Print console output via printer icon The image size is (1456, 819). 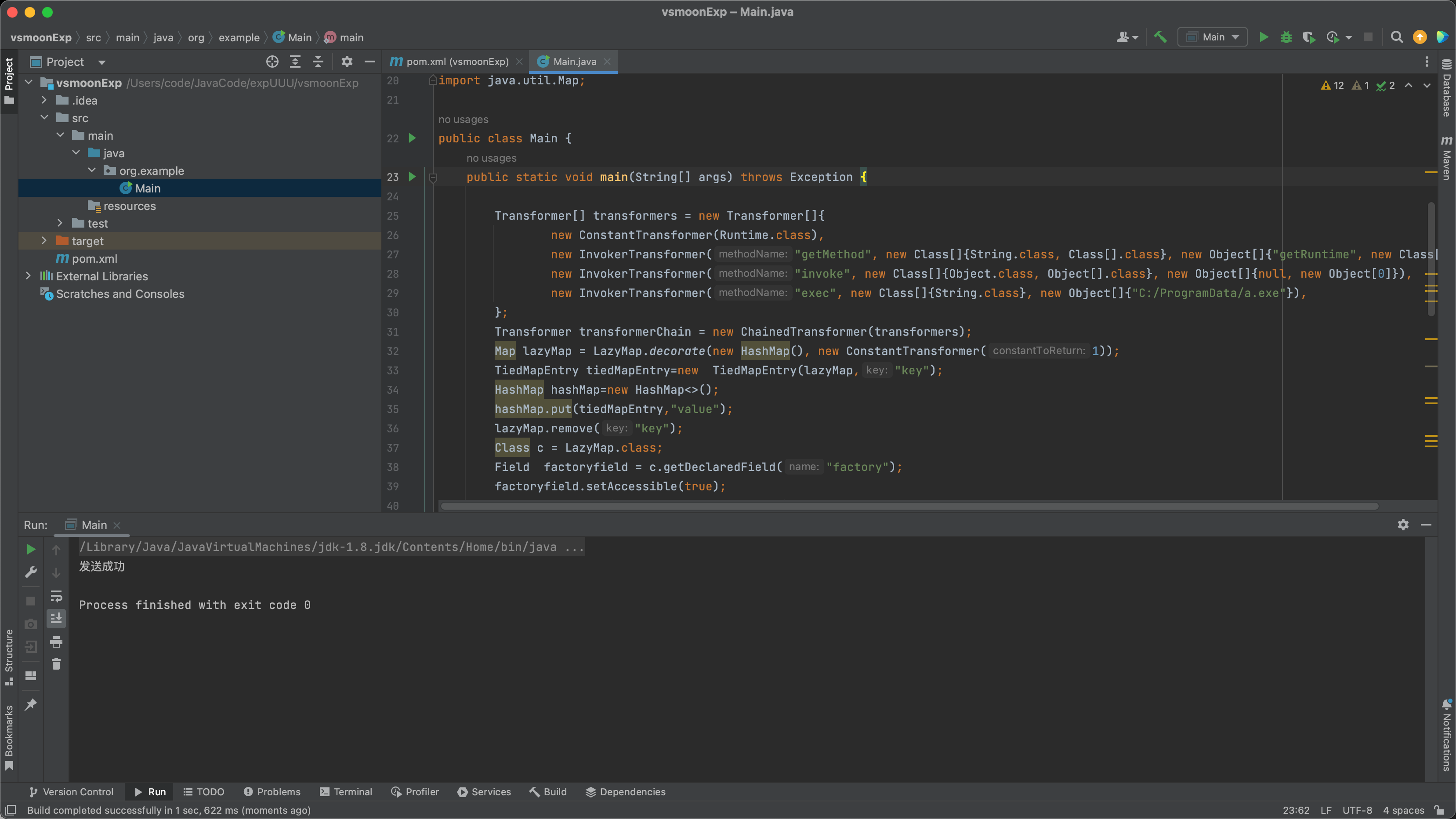(56, 641)
